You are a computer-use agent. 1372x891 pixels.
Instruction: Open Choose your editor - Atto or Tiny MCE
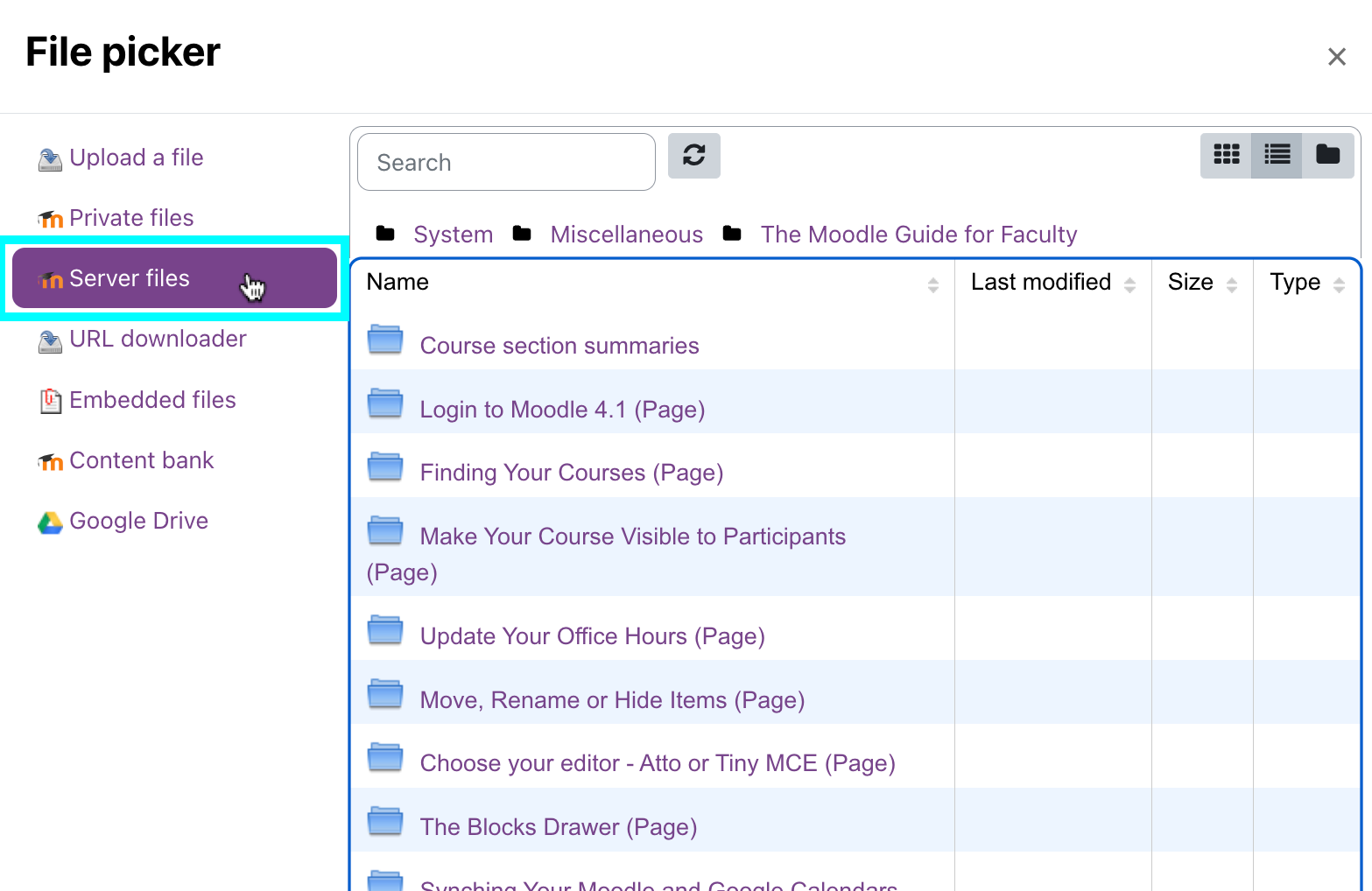658,763
